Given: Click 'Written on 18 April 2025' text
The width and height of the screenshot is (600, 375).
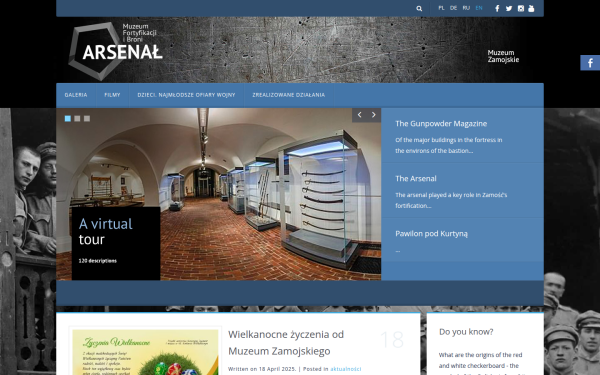Looking at the screenshot, I should click(x=262, y=369).
